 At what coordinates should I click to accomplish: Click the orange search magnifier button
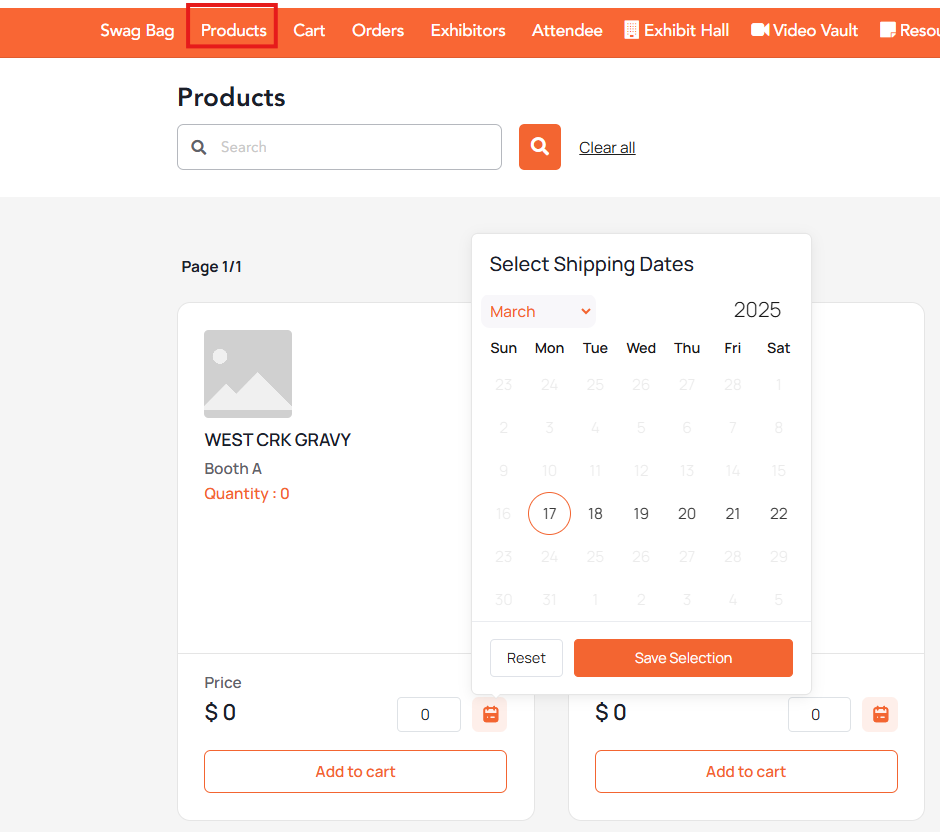coord(540,147)
